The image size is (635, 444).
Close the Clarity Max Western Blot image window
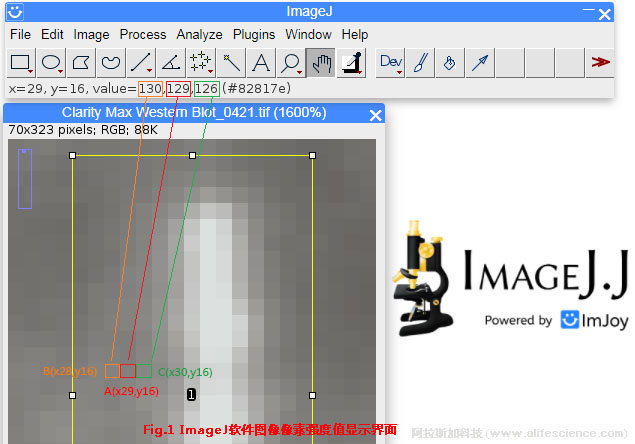click(376, 114)
